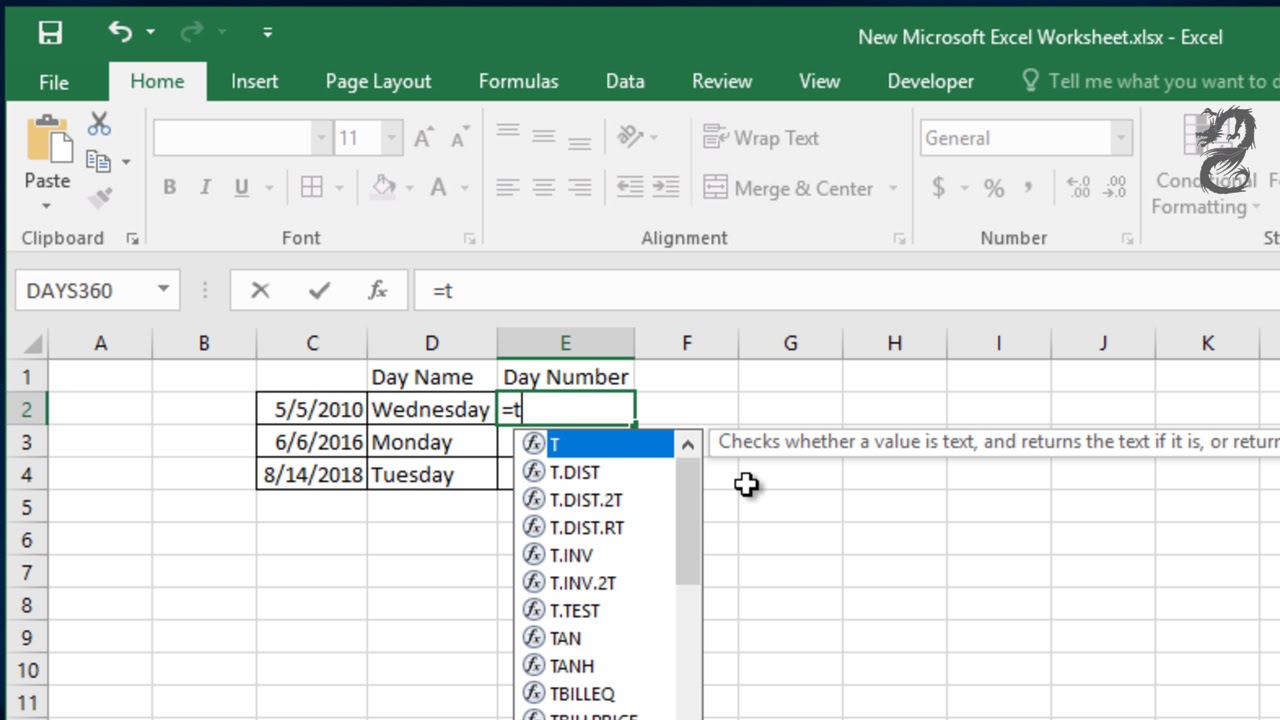Select TAN from the autocomplete list
The width and height of the screenshot is (1280, 720).
[x=565, y=638]
